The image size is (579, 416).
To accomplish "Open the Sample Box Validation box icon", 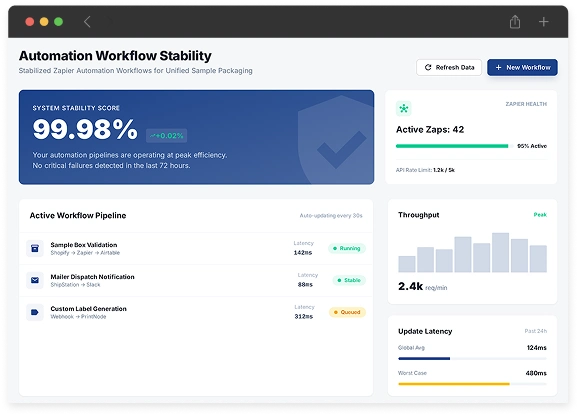I will tap(35, 248).
